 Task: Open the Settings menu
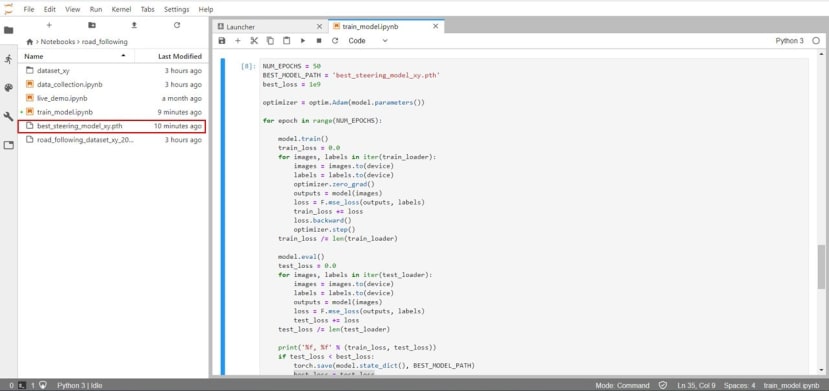[177, 9]
